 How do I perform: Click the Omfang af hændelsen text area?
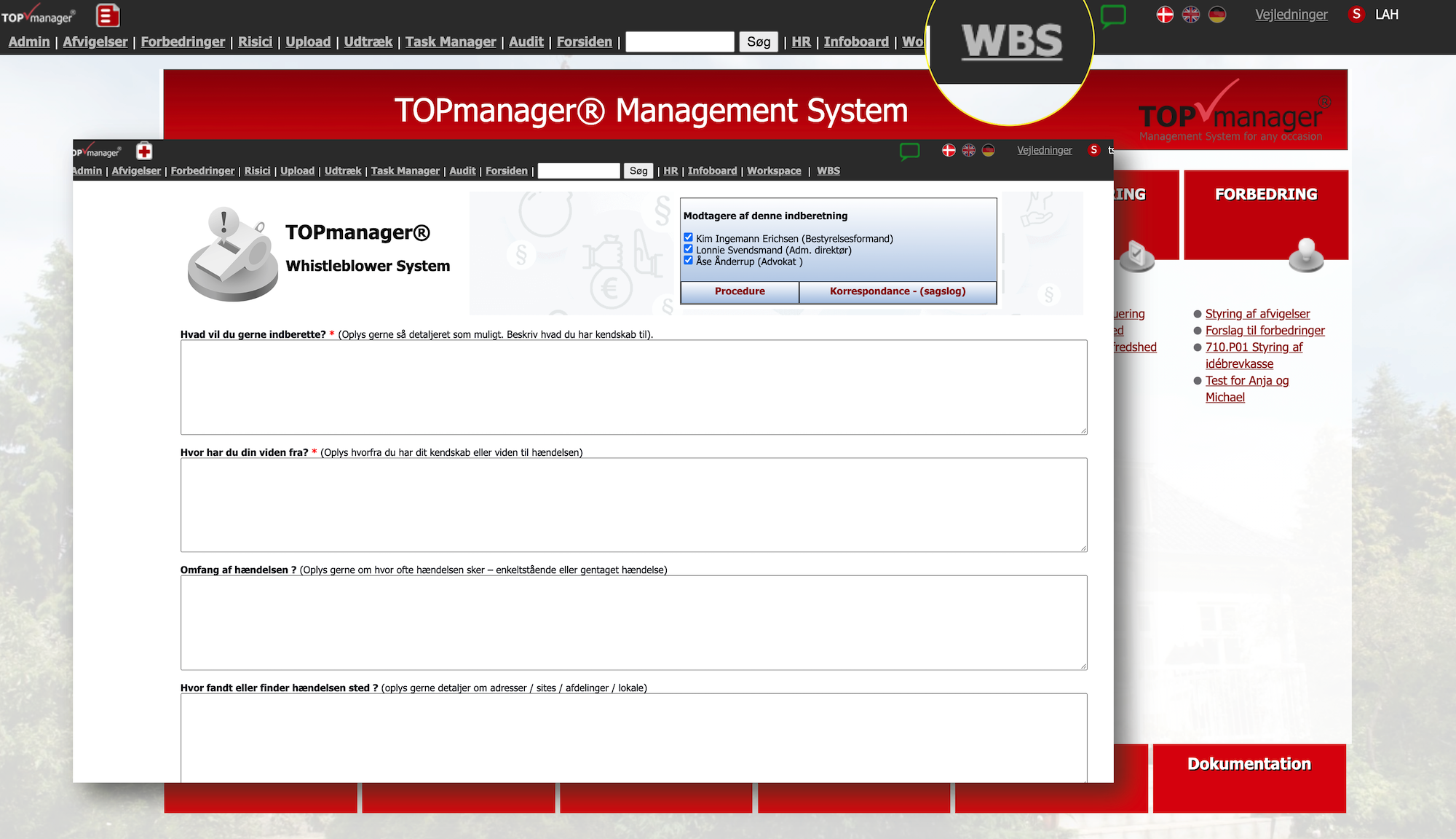[x=633, y=623]
